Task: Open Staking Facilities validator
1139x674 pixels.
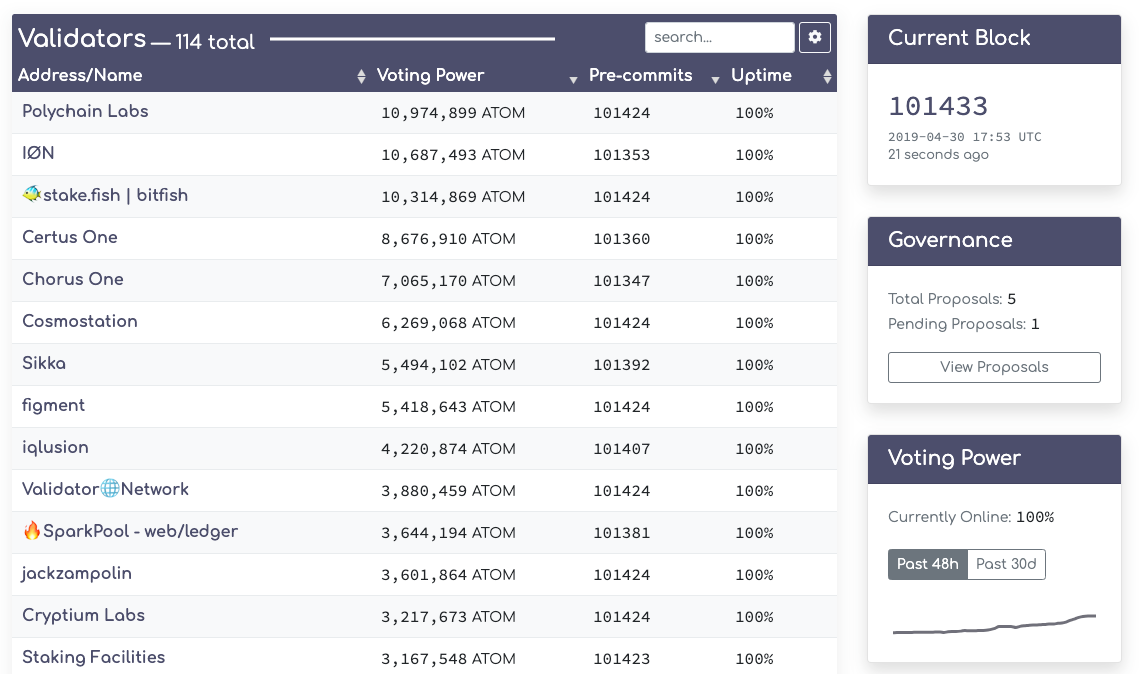Action: (x=94, y=657)
